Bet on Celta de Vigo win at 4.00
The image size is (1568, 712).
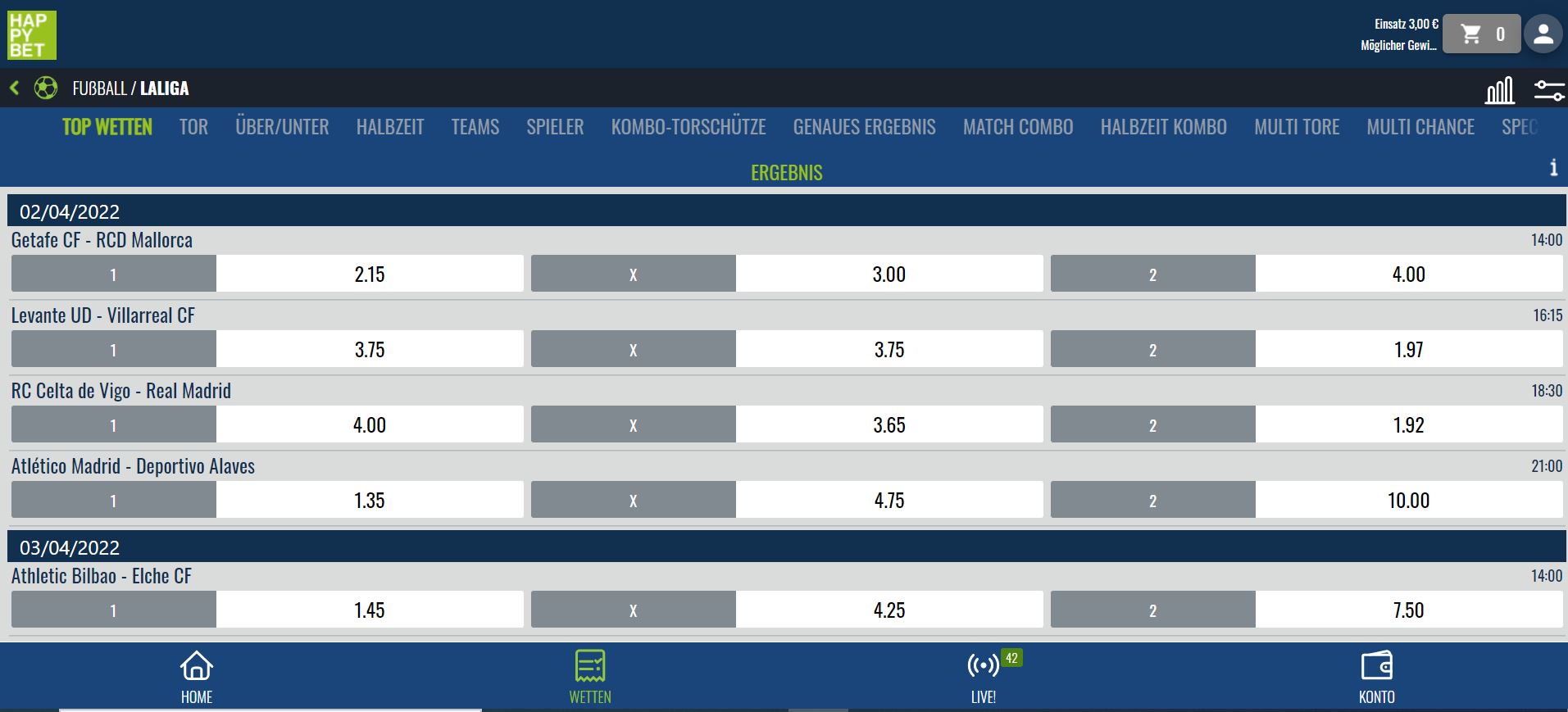[x=267, y=424]
